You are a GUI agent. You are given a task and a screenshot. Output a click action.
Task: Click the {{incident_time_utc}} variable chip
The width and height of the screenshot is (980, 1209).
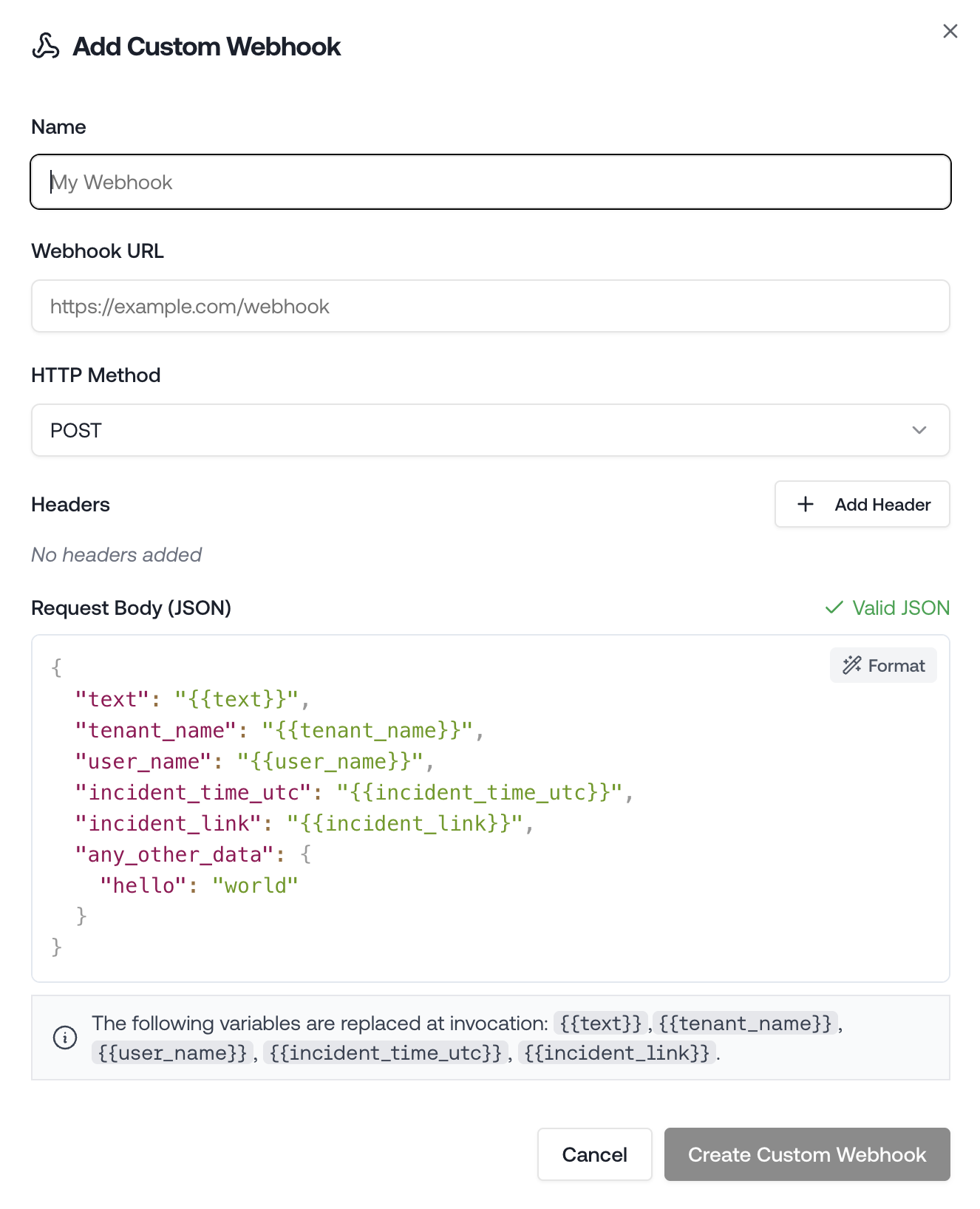(x=385, y=1052)
